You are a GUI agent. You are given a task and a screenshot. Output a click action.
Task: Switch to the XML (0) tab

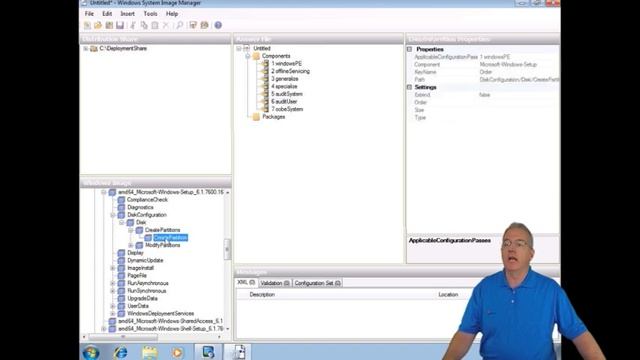tap(246, 282)
